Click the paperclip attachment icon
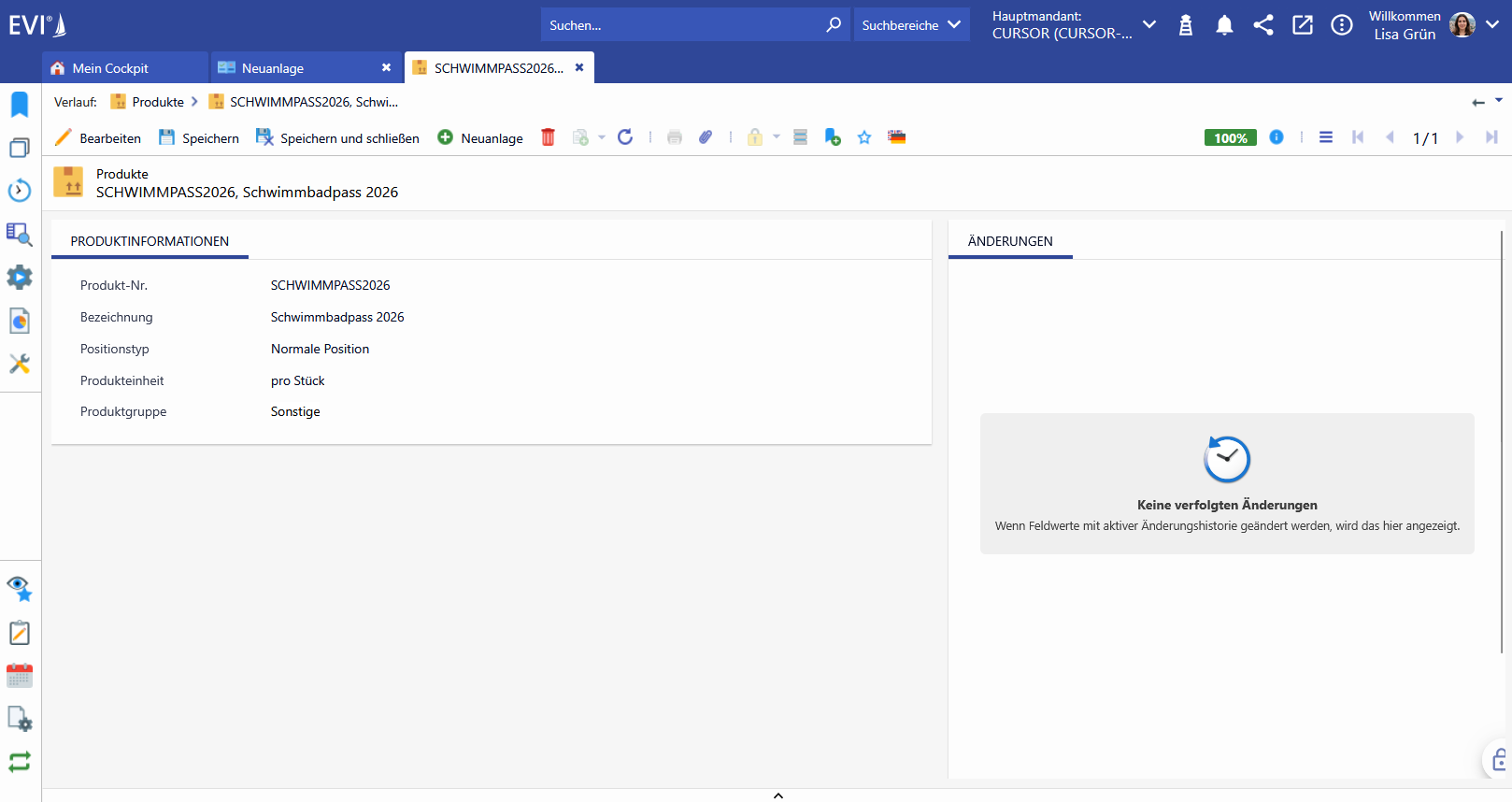 (706, 137)
